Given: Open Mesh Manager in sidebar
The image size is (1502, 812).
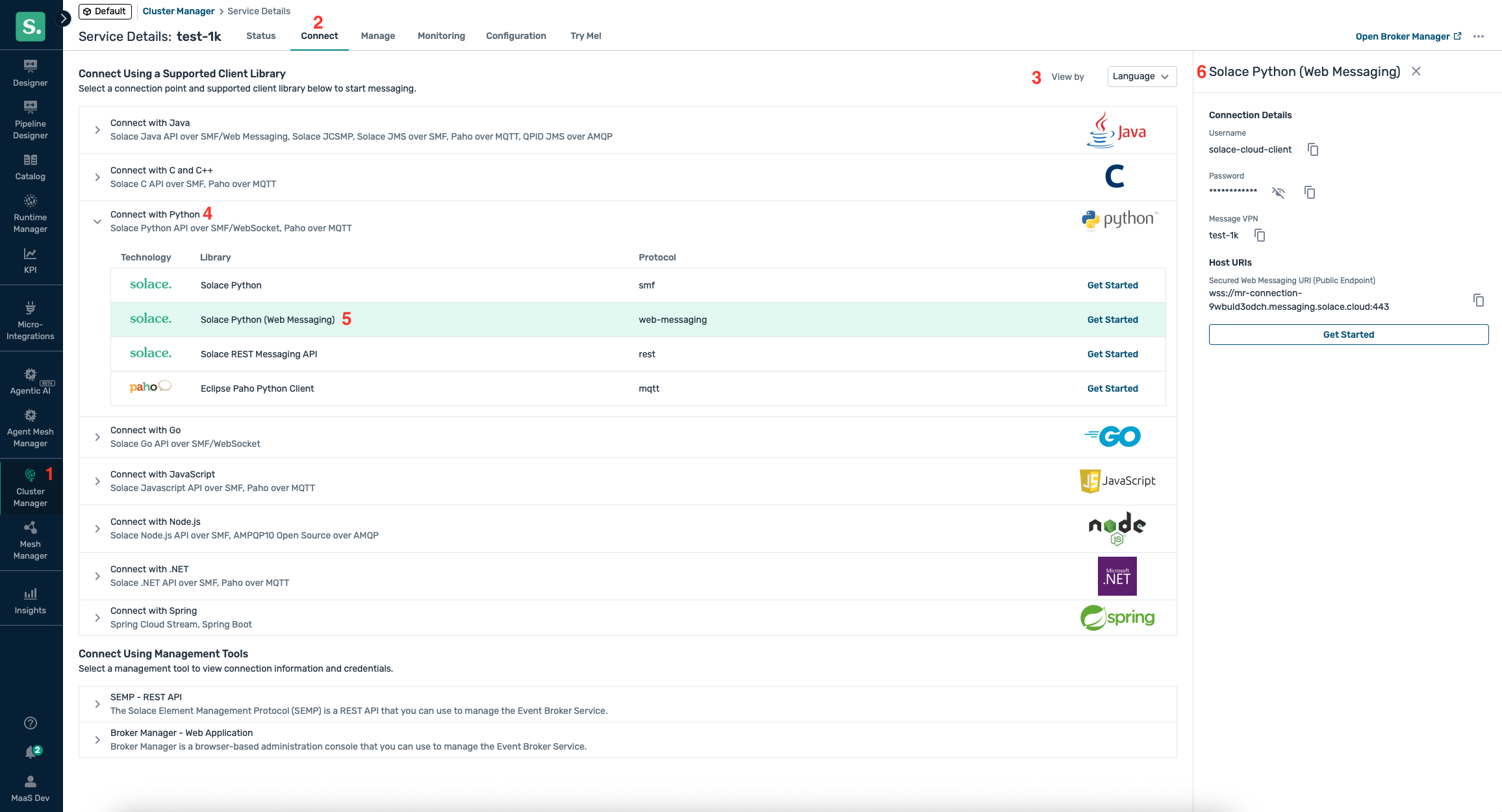Looking at the screenshot, I should [31, 540].
